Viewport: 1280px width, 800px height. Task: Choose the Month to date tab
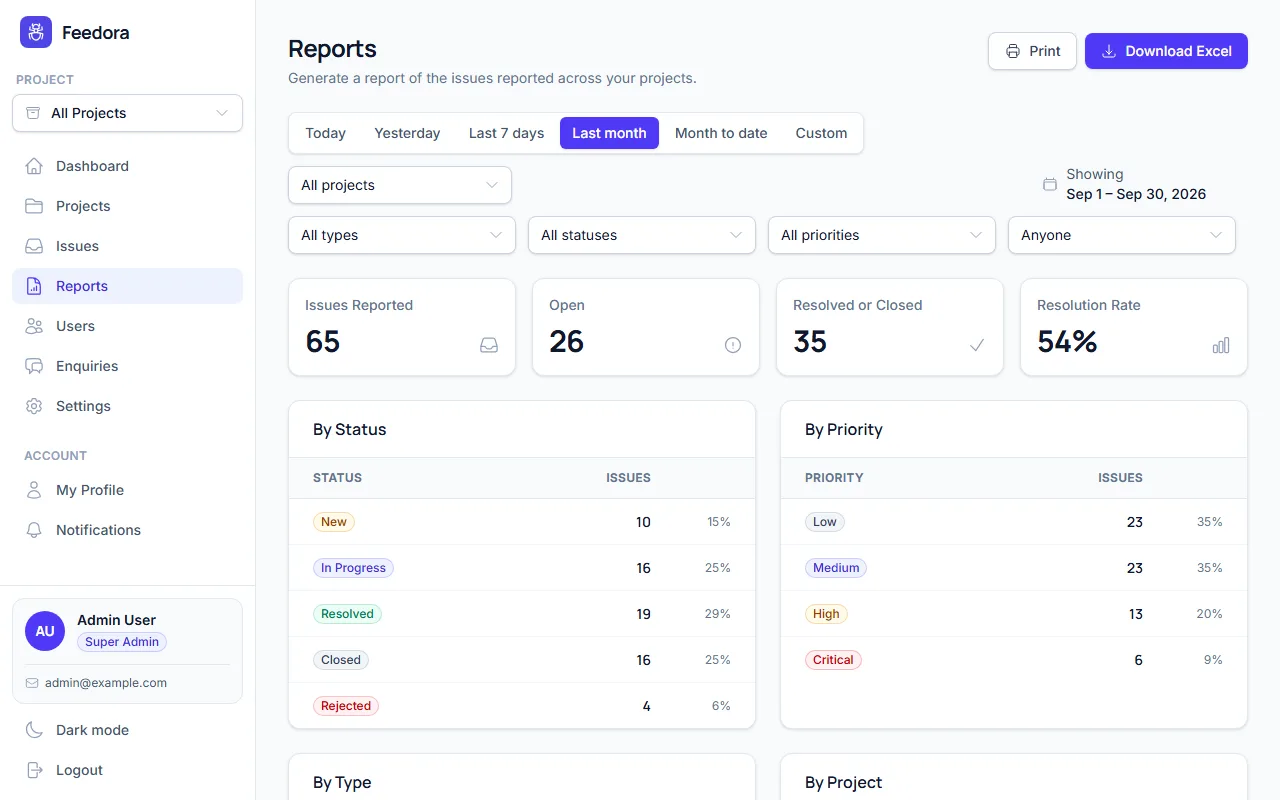[x=721, y=133]
